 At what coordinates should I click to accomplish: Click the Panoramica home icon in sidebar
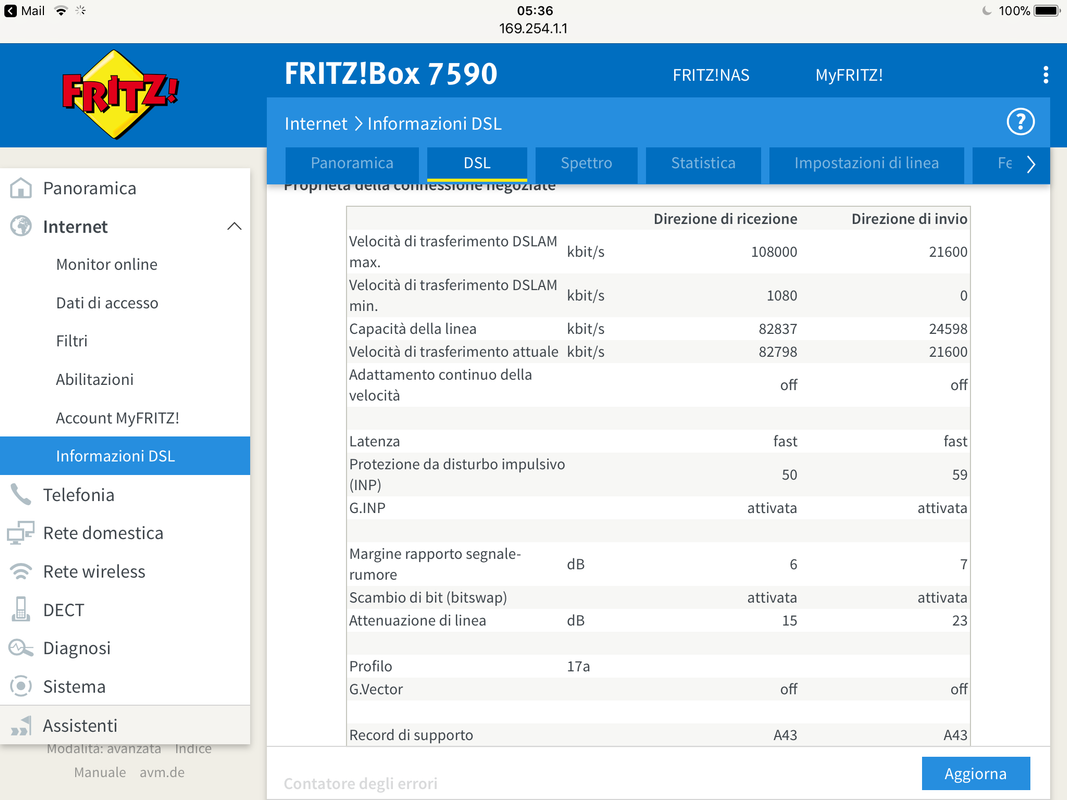click(21, 188)
